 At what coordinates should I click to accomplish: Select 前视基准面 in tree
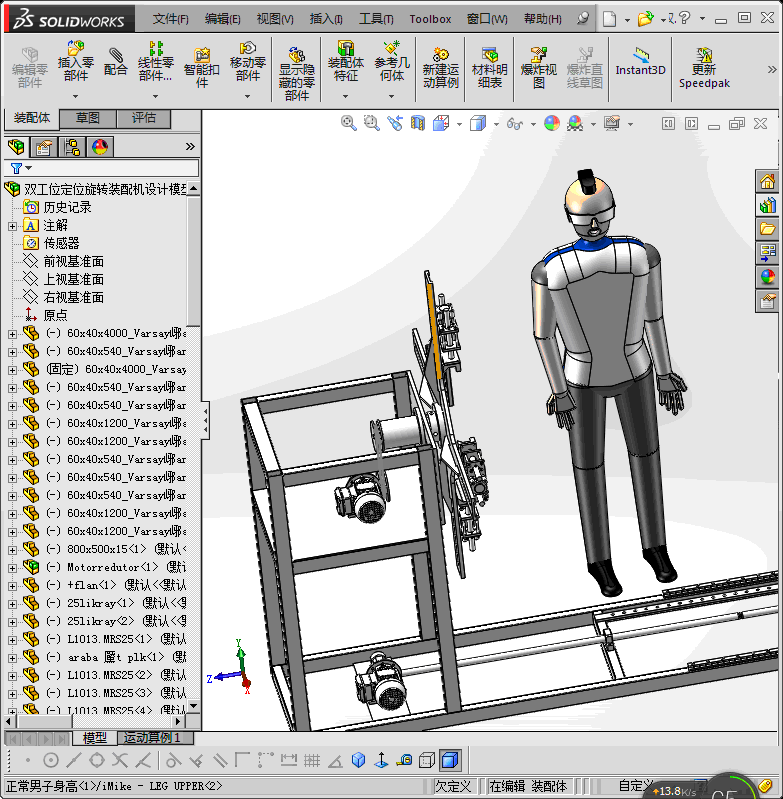coord(73,261)
